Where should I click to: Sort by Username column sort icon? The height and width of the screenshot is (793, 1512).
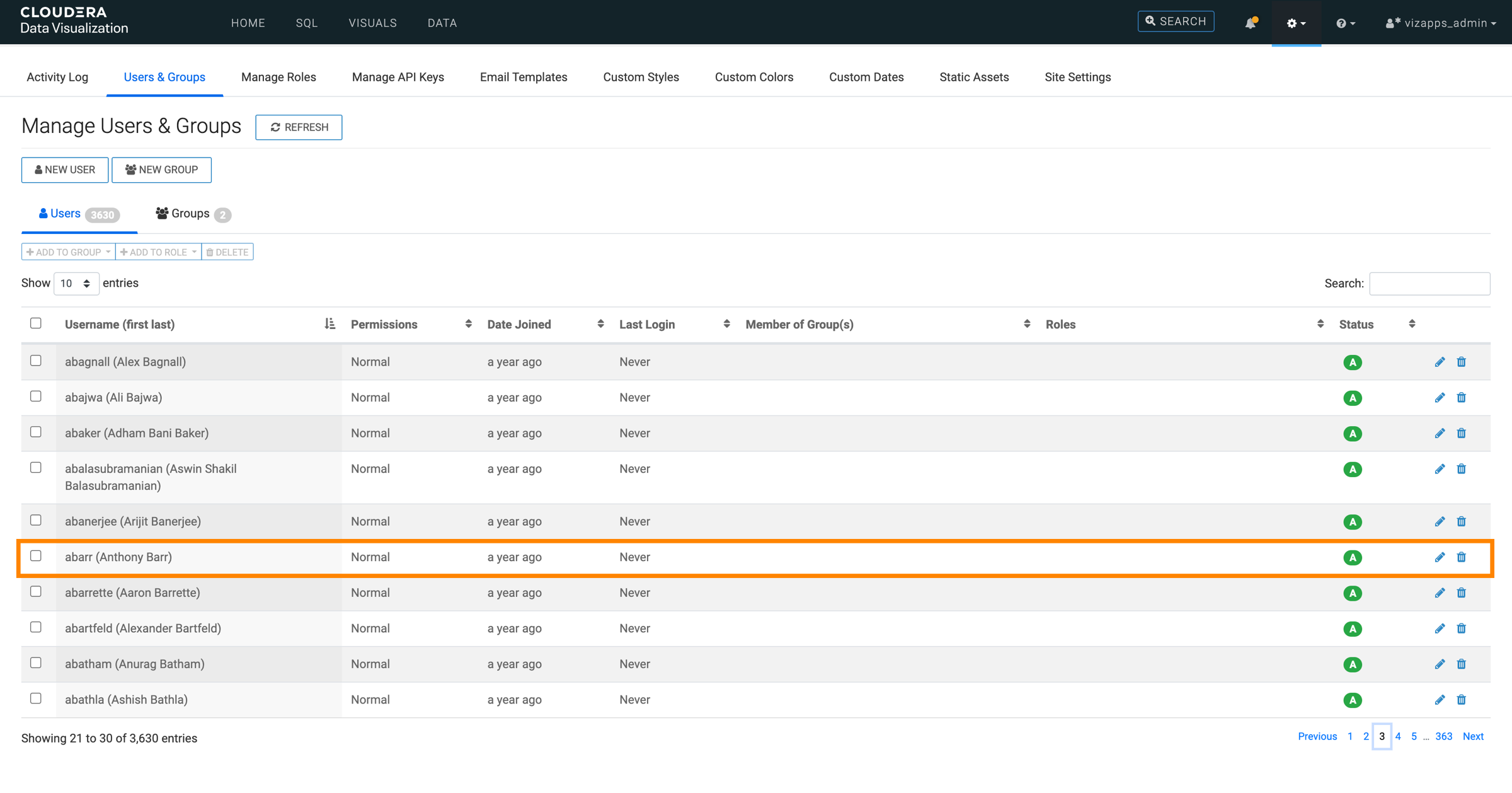[x=329, y=324]
